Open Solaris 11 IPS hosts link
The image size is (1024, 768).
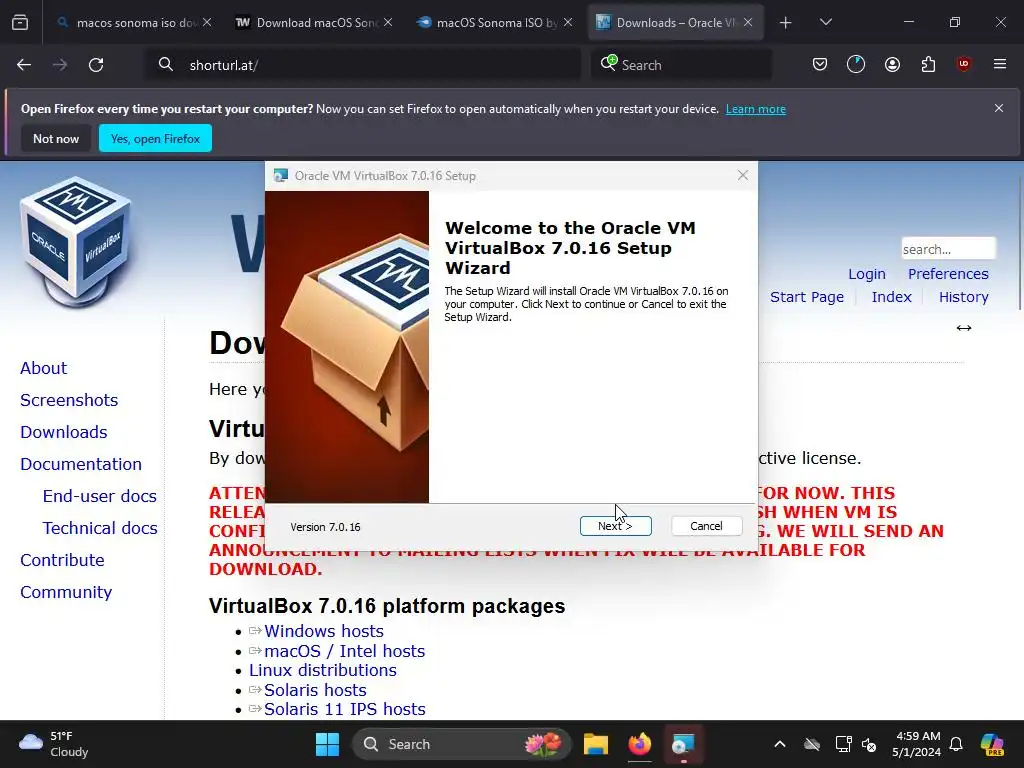(345, 709)
